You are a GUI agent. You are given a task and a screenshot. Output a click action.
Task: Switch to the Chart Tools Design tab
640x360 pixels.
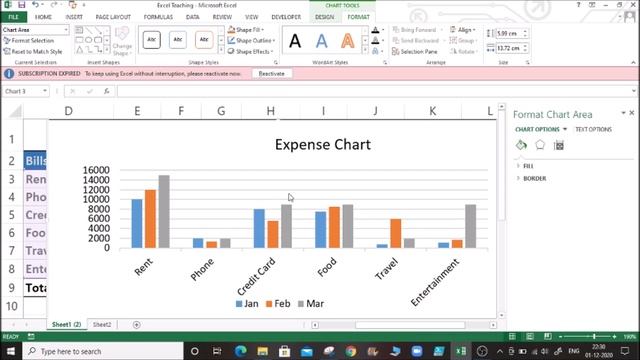pyautogui.click(x=324, y=17)
